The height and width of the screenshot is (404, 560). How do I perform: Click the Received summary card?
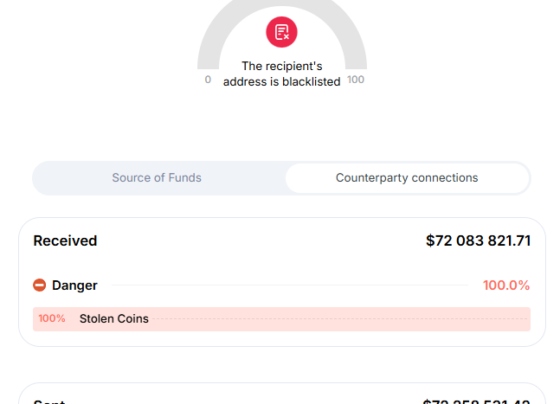(x=282, y=282)
